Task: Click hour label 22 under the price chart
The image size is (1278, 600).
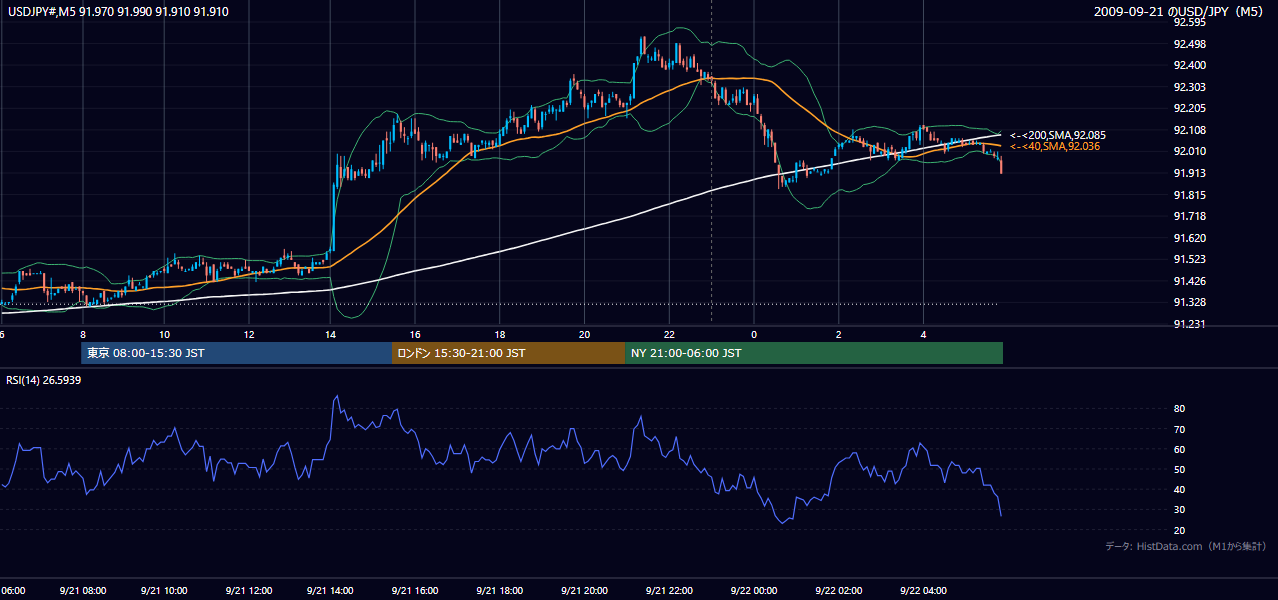Action: (x=669, y=335)
